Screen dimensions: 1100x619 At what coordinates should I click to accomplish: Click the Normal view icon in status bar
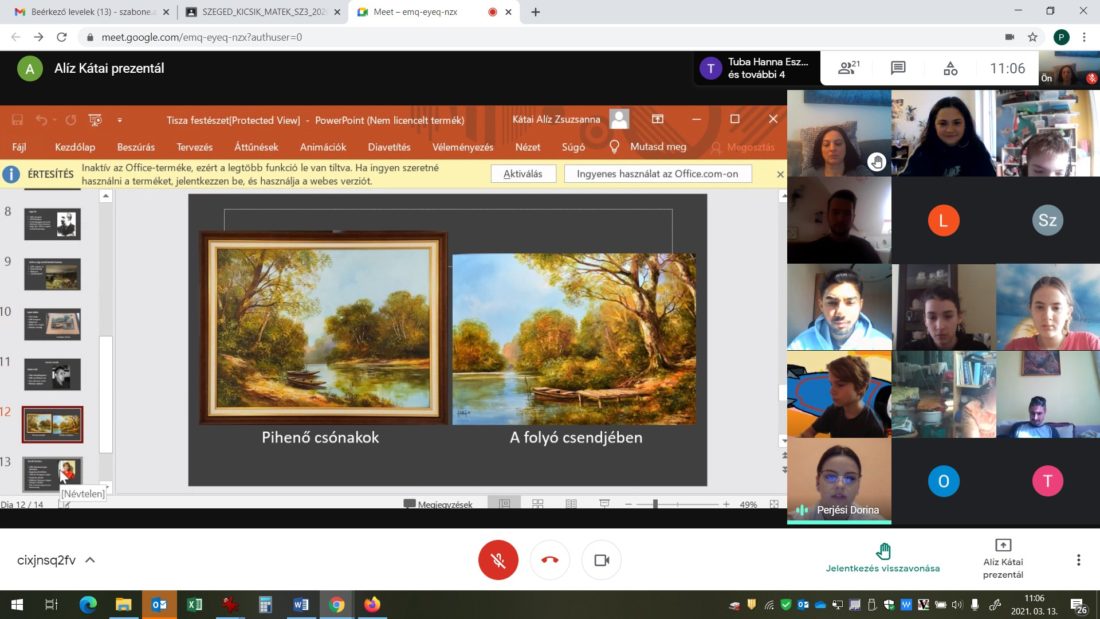(x=504, y=503)
